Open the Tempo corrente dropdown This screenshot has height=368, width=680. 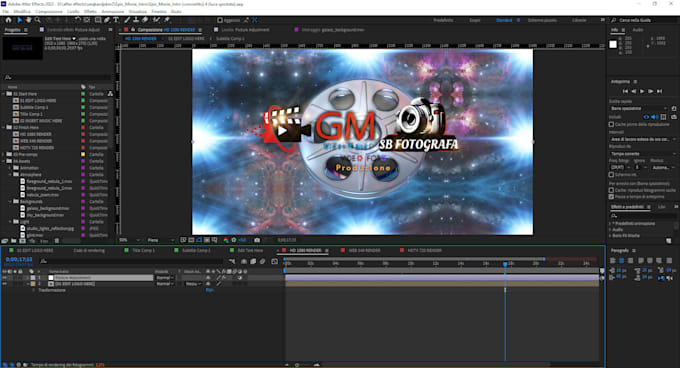[x=643, y=154]
